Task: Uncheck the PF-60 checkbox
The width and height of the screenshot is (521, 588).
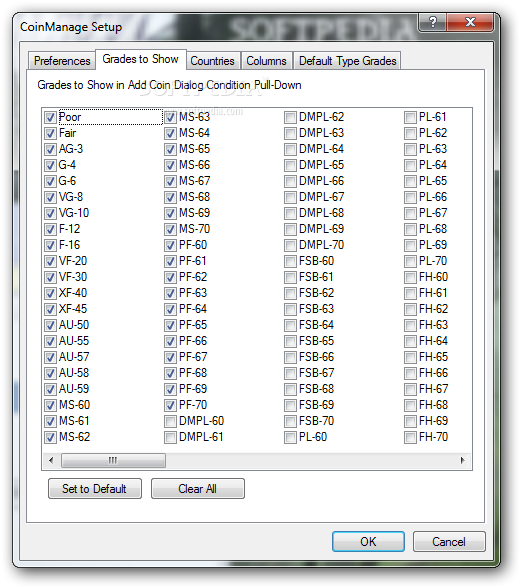Action: click(170, 245)
